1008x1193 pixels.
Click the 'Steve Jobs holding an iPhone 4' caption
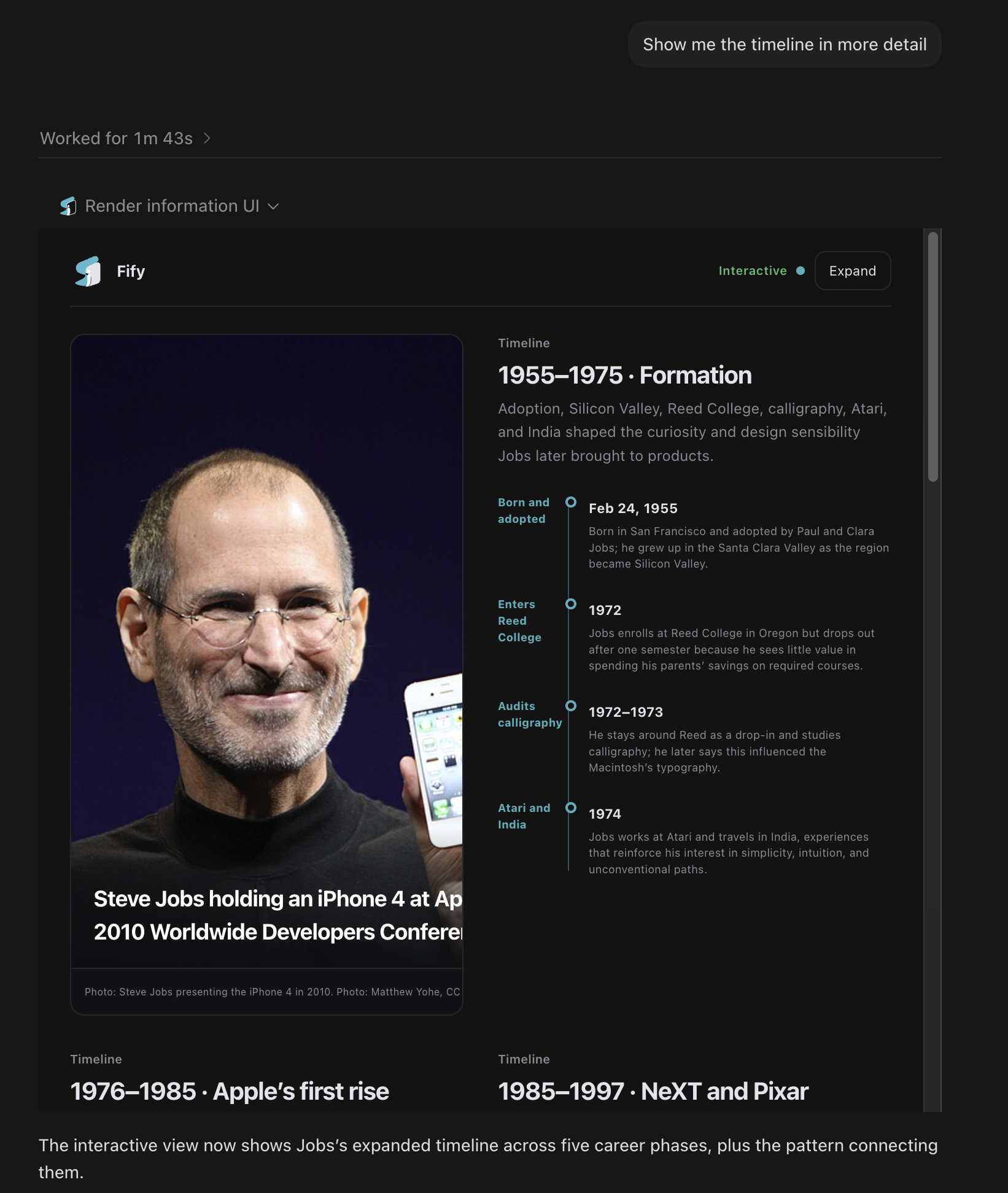(x=277, y=916)
